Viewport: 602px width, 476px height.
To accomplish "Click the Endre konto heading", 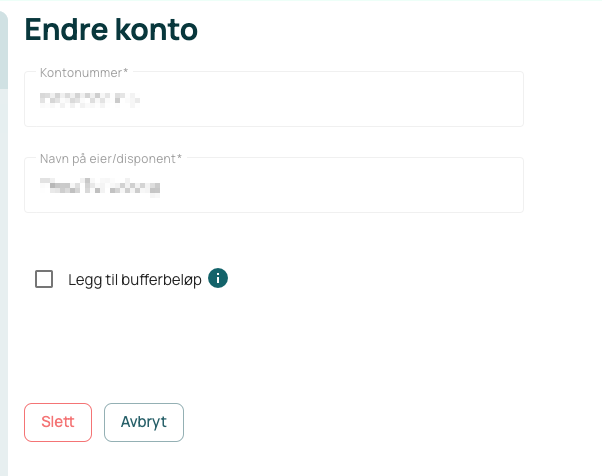I will tap(111, 30).
